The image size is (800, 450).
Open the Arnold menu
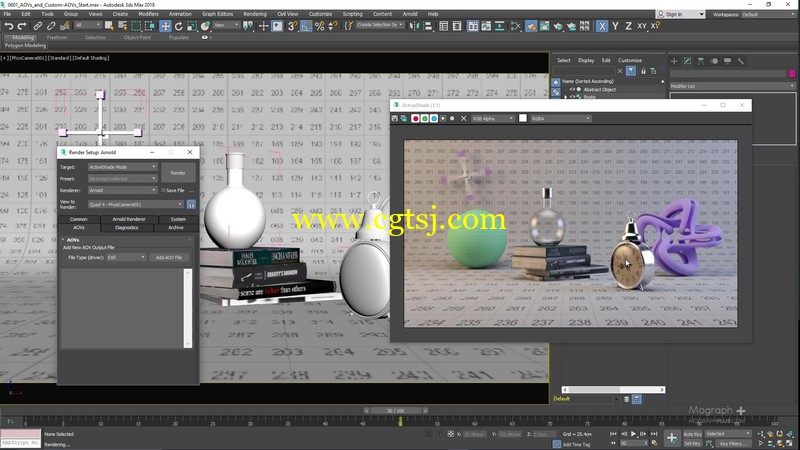click(x=410, y=14)
